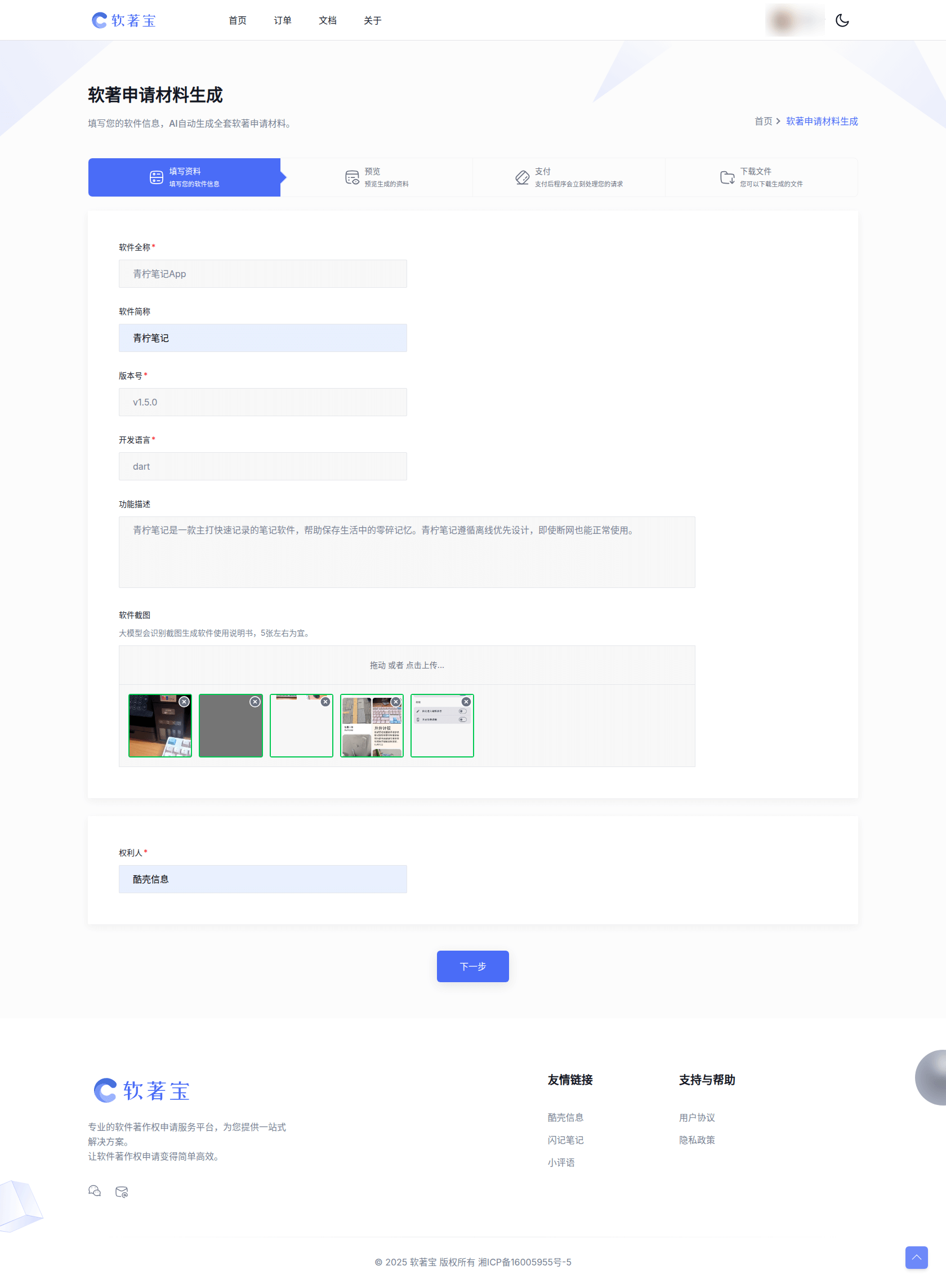Viewport: 946px width, 1288px height.
Task: Click the WeChat icon in the footer
Action: 95,1191
